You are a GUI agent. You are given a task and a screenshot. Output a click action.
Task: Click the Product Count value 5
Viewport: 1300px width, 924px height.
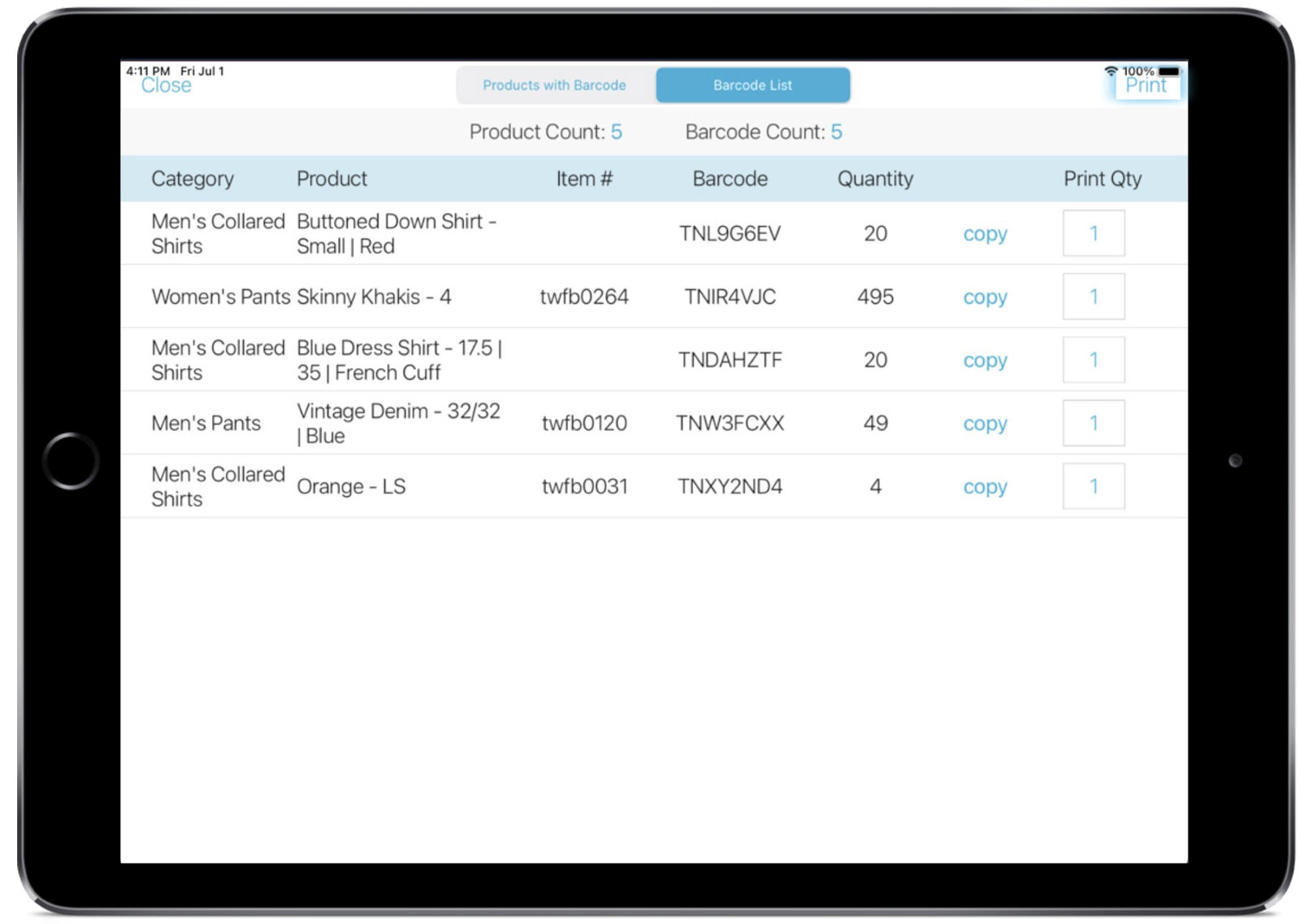coord(616,132)
